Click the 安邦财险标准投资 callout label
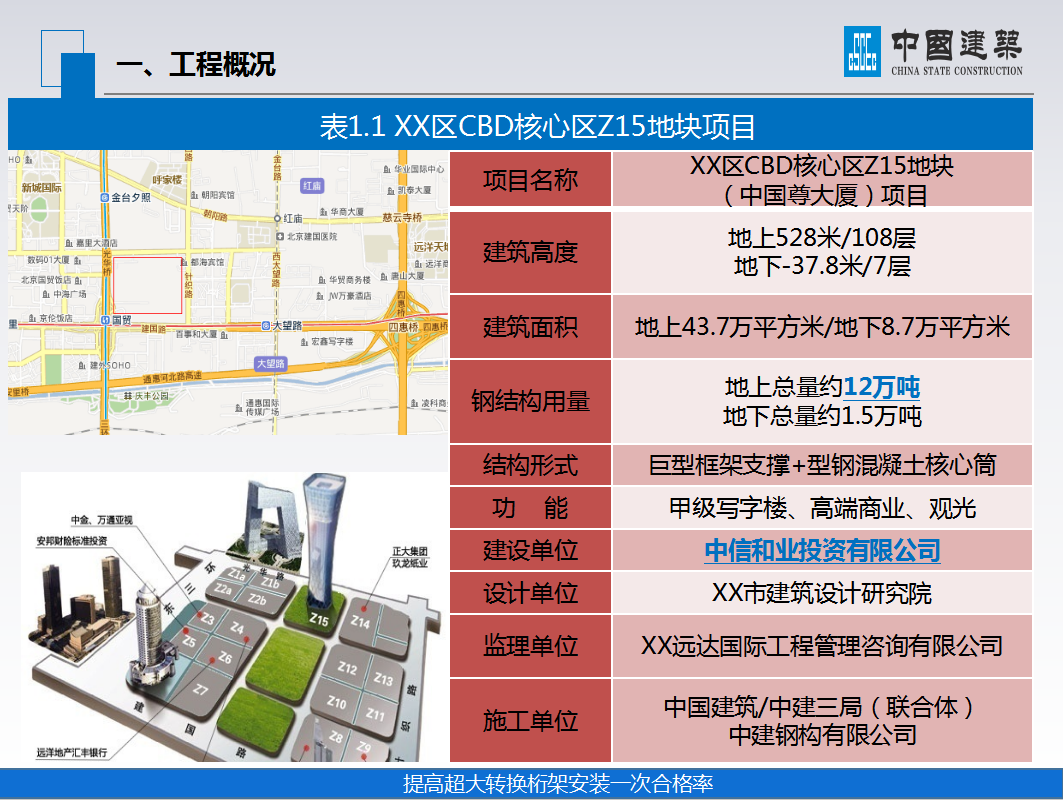This screenshot has width=1063, height=800. 72,541
